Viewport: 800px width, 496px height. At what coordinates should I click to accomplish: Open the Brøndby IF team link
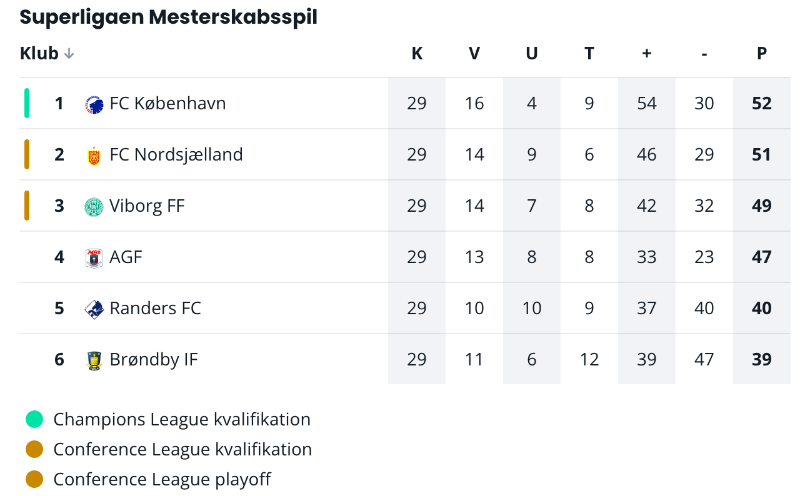(x=153, y=359)
